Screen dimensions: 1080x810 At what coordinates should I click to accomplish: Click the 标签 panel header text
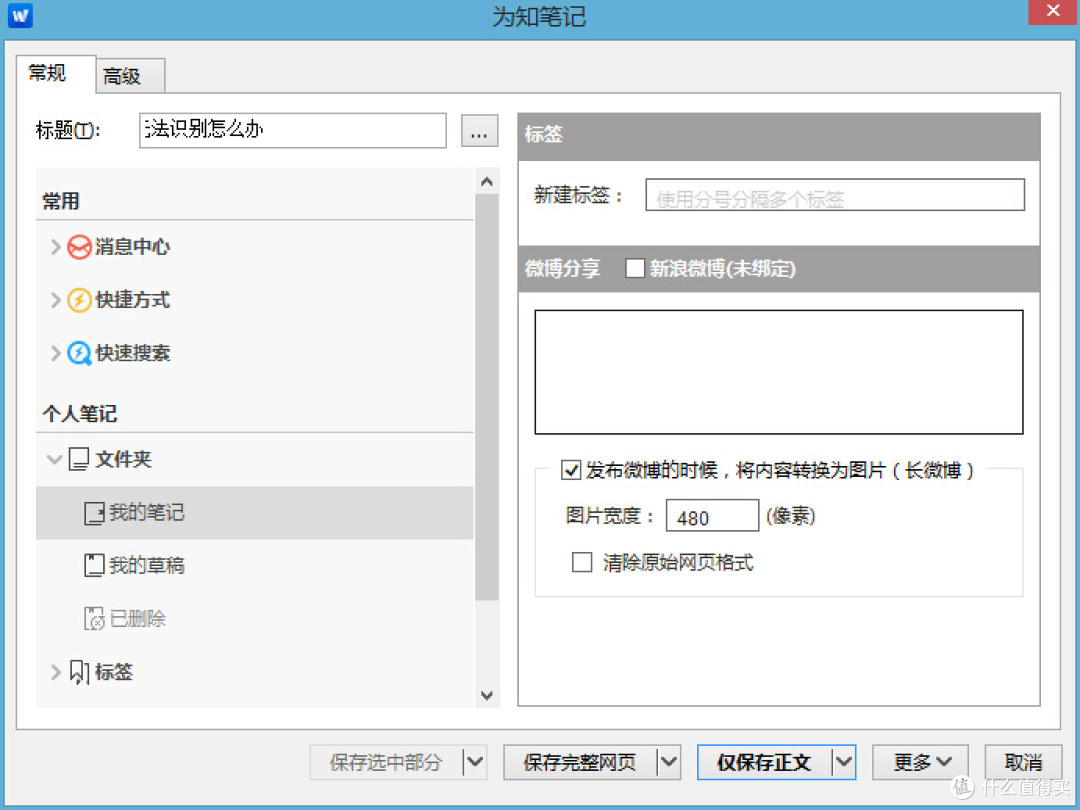543,134
